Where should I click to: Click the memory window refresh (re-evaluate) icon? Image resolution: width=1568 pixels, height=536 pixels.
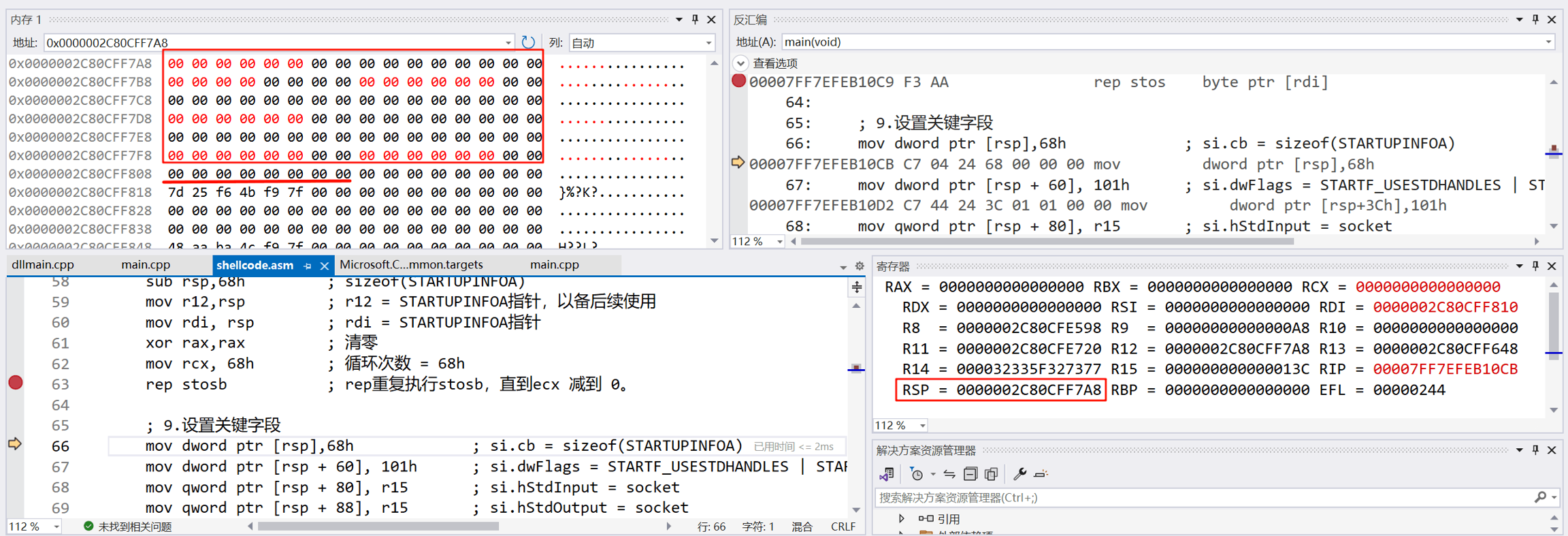(x=528, y=42)
